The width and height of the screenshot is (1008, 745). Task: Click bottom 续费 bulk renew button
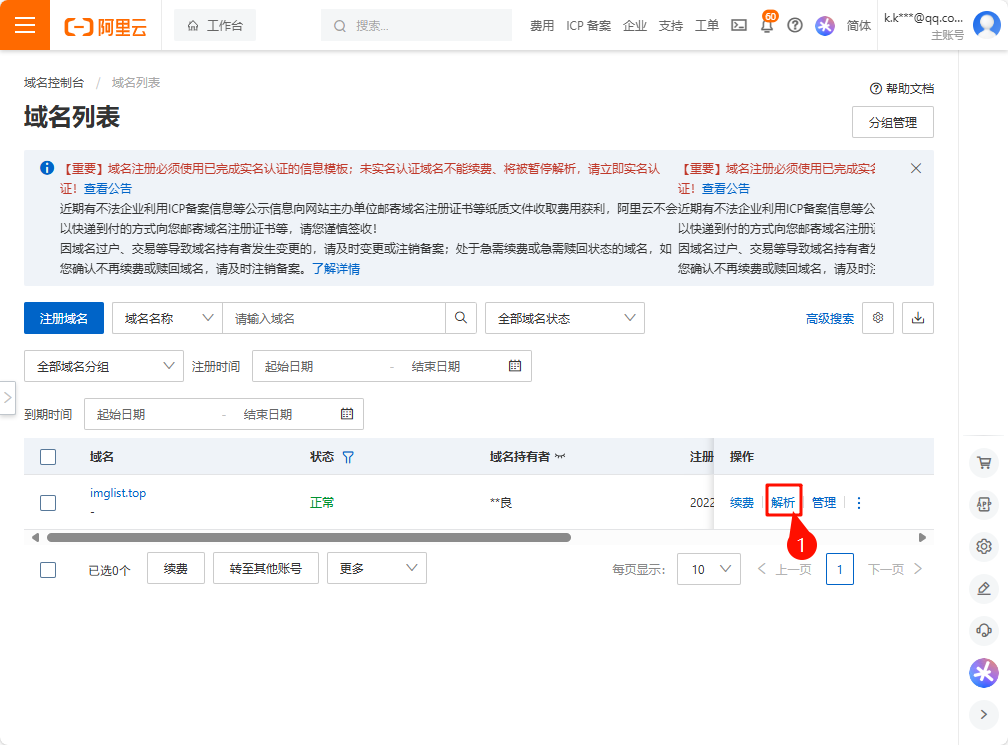pyautogui.click(x=176, y=568)
